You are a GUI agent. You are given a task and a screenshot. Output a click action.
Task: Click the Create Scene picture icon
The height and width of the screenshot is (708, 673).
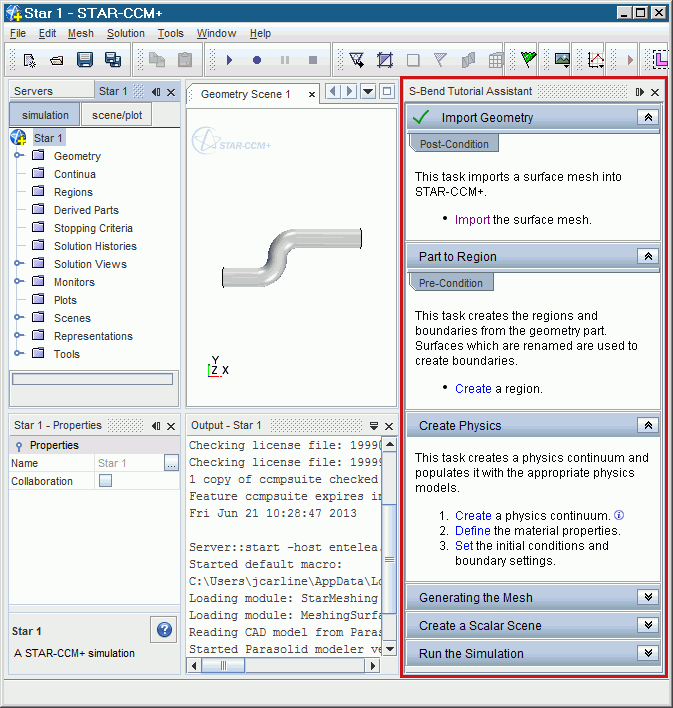pyautogui.click(x=562, y=60)
